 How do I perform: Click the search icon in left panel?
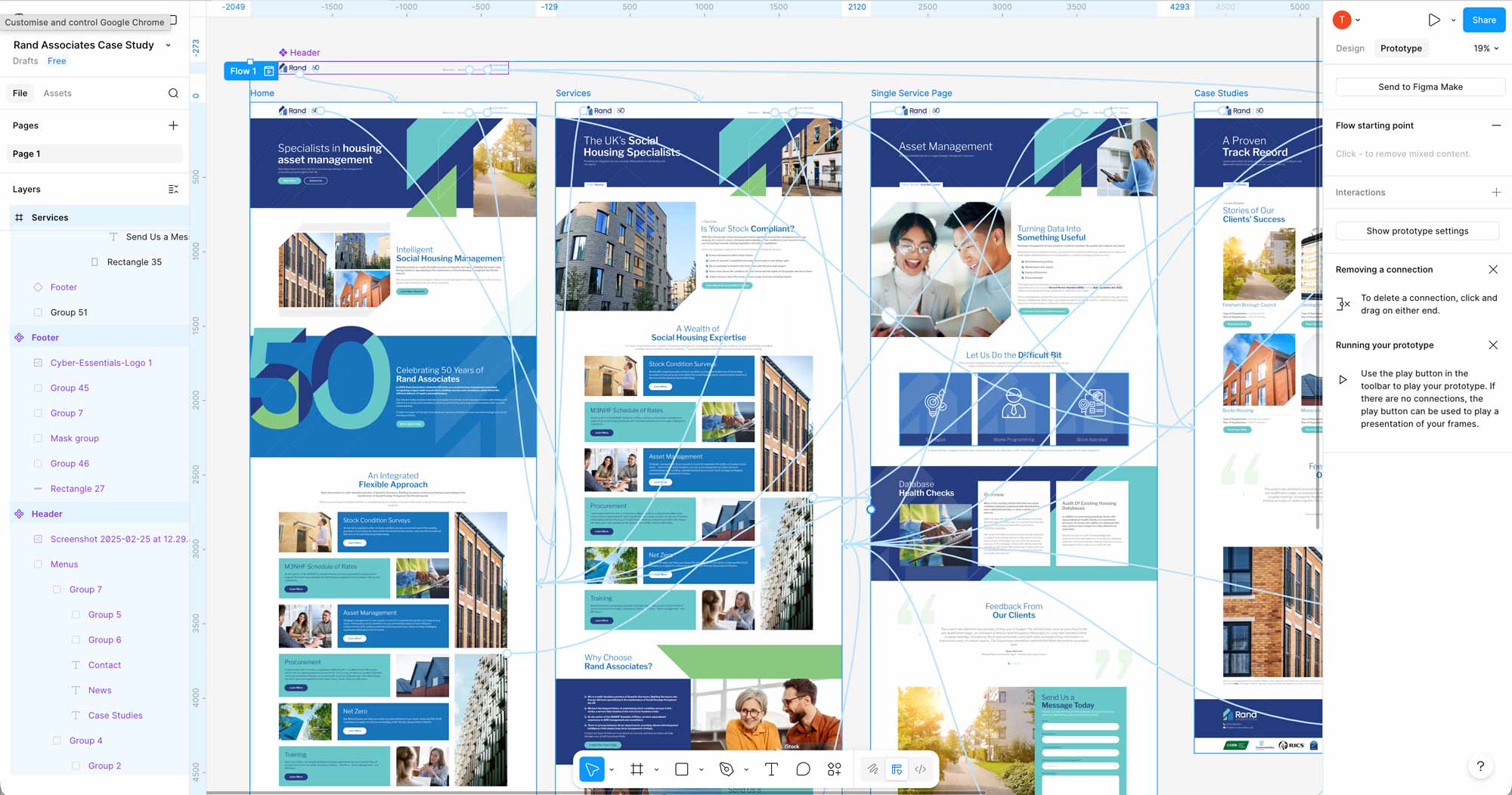point(173,93)
